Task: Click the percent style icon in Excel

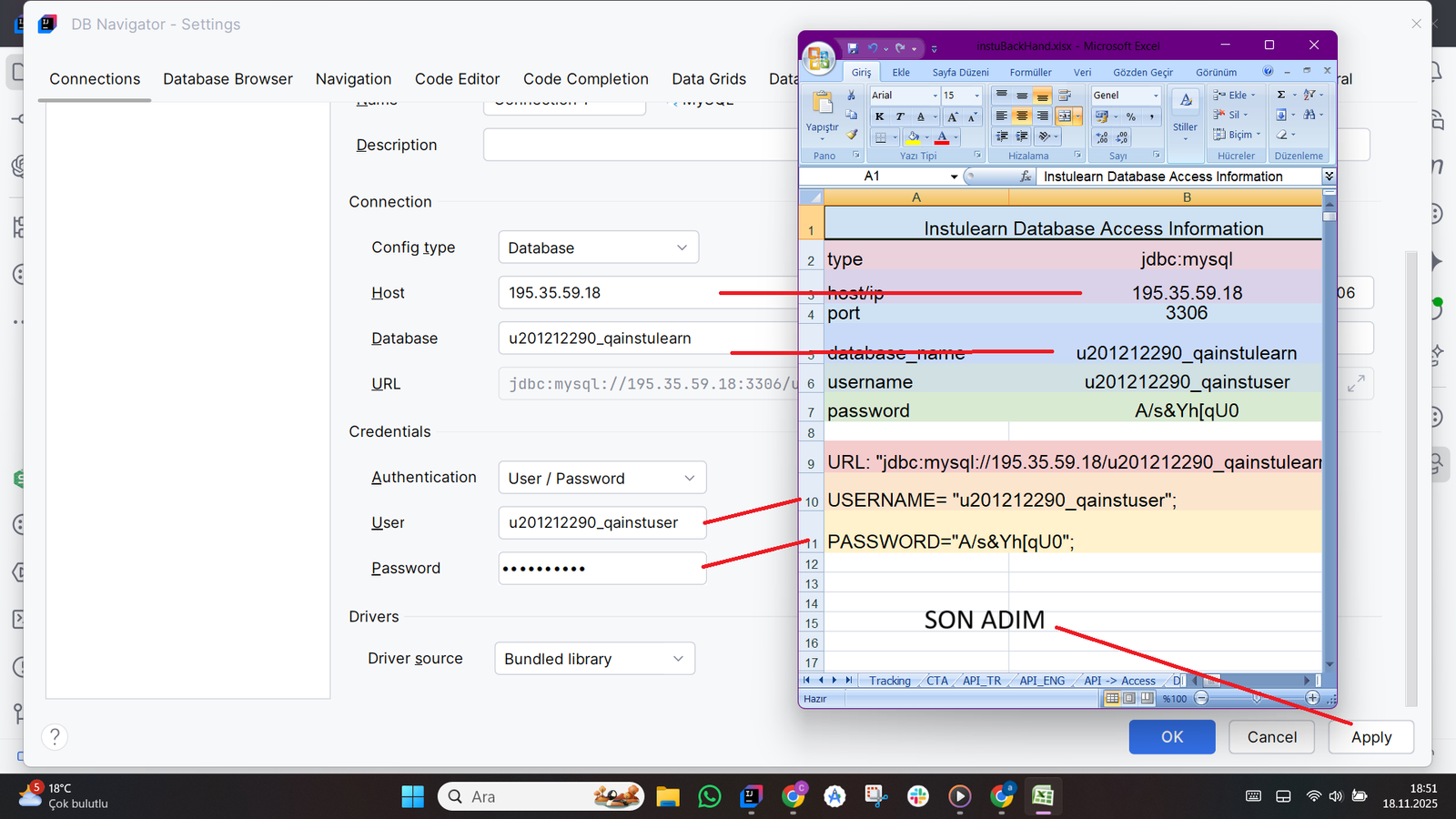Action: (1131, 116)
